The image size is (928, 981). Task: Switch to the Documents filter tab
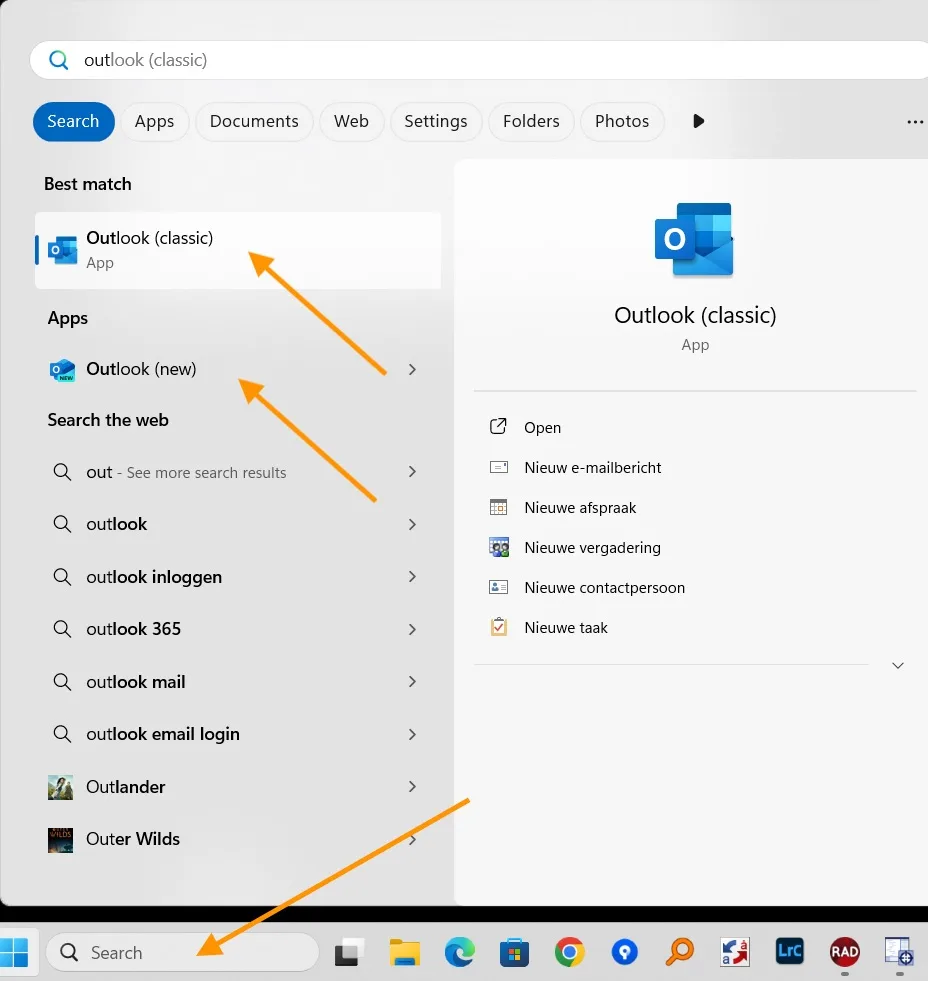tap(254, 121)
